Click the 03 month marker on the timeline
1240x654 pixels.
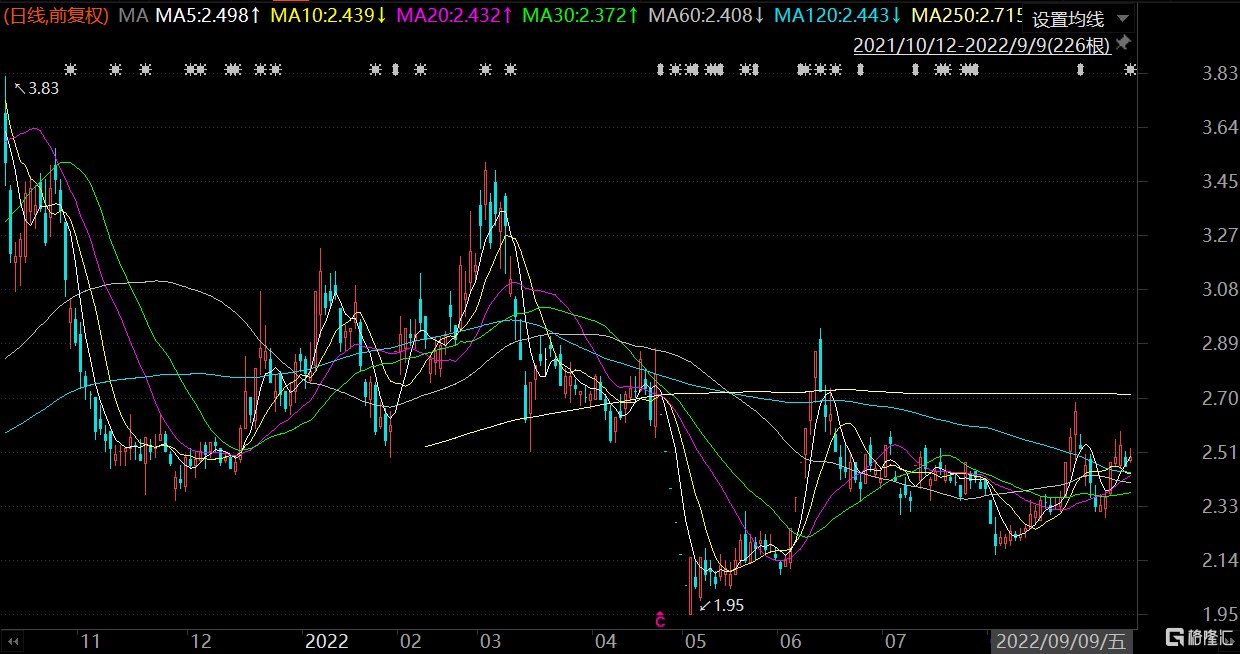tap(490, 641)
